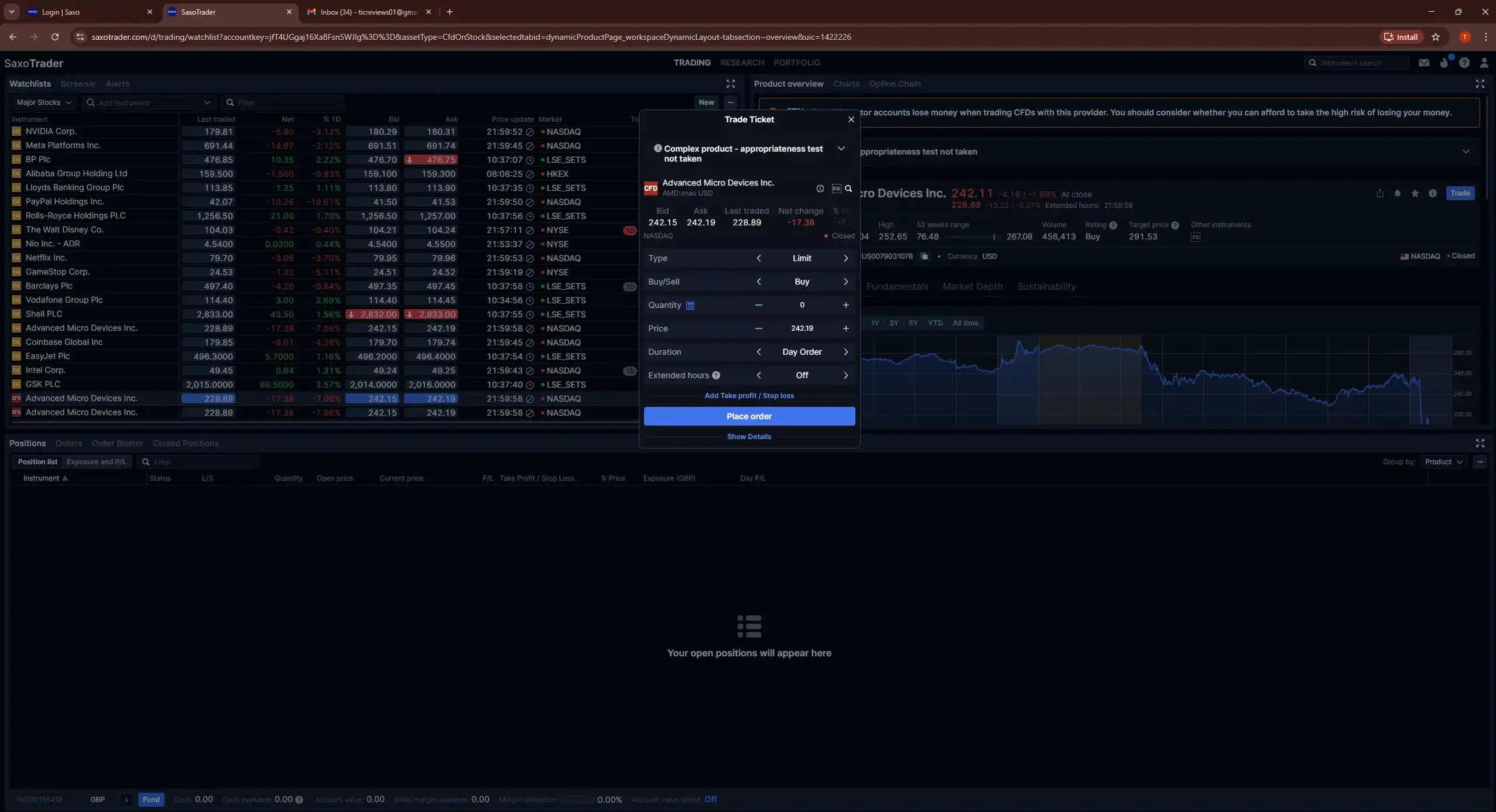The width and height of the screenshot is (1496, 812).
Task: Click the search magnifier in Trade Ticket
Action: coord(848,189)
